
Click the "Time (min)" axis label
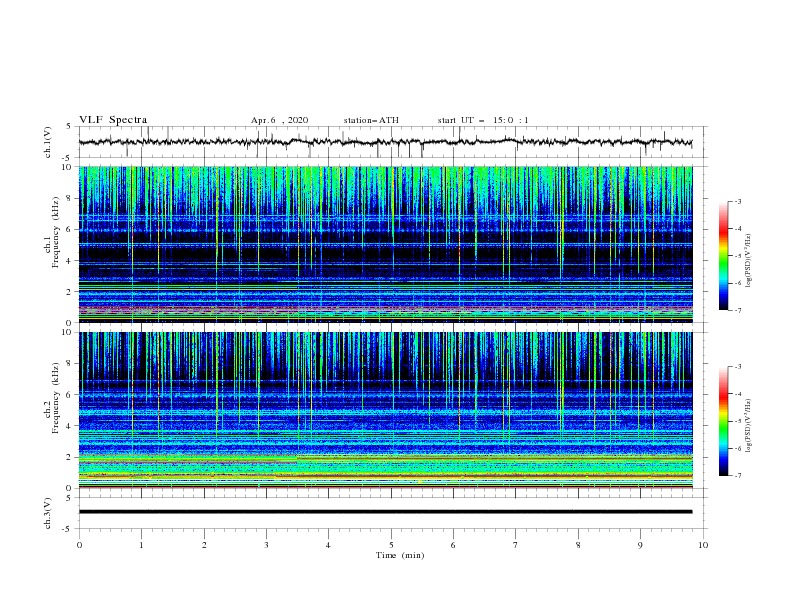point(400,555)
